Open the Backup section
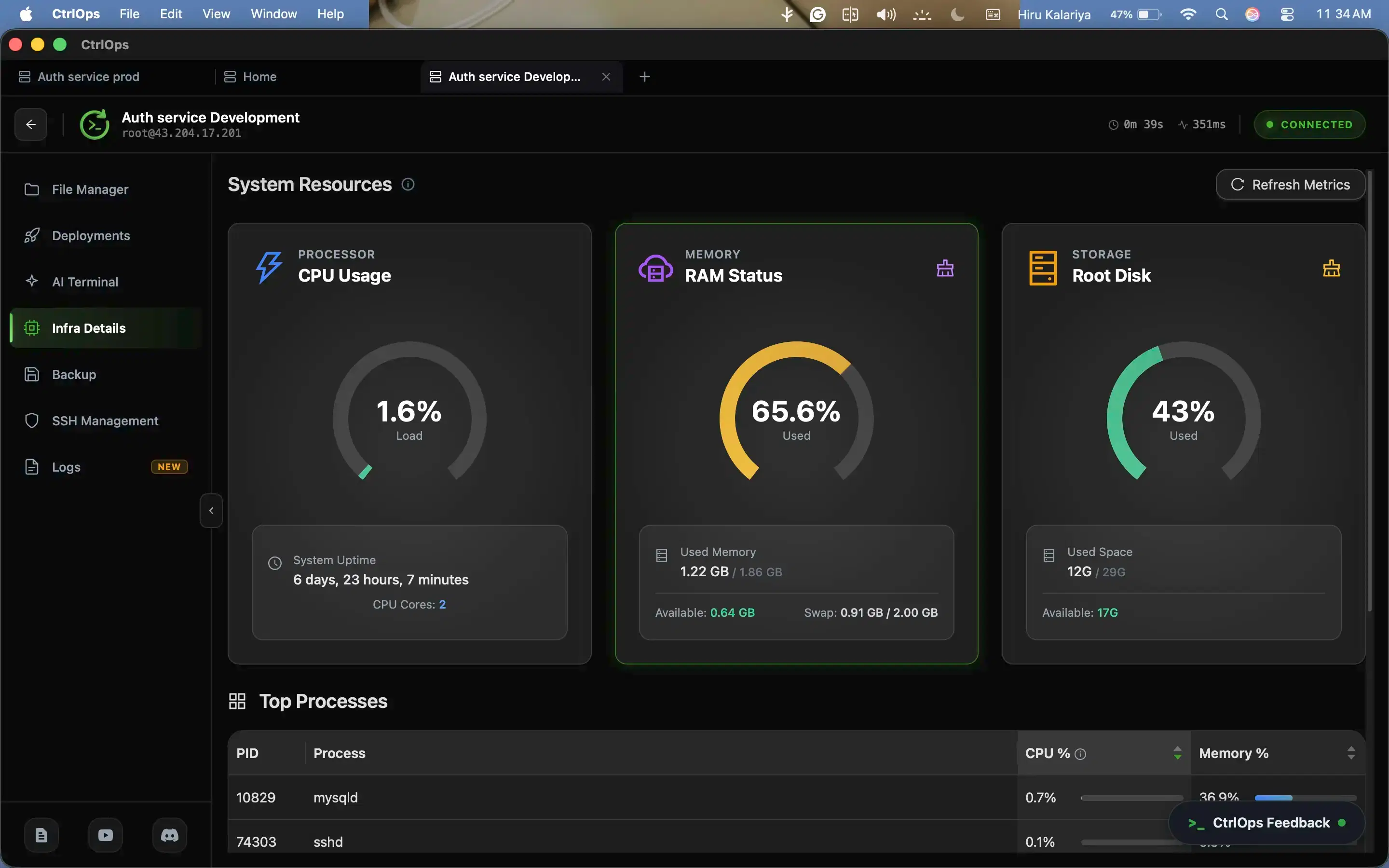 point(106,374)
